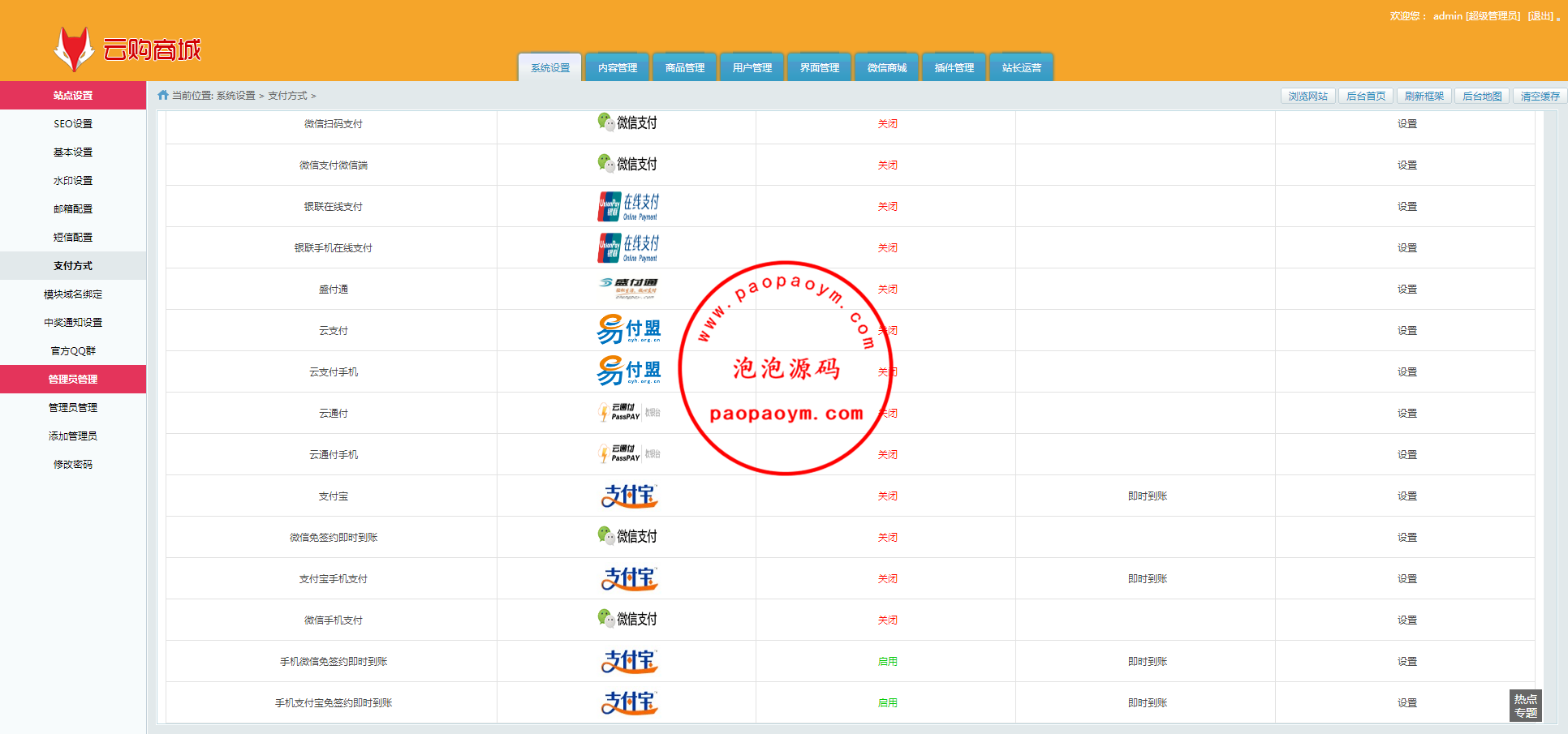
Task: Click Alipay logo in 手机支付宝免签约即时到账 row
Action: pyautogui.click(x=629, y=702)
